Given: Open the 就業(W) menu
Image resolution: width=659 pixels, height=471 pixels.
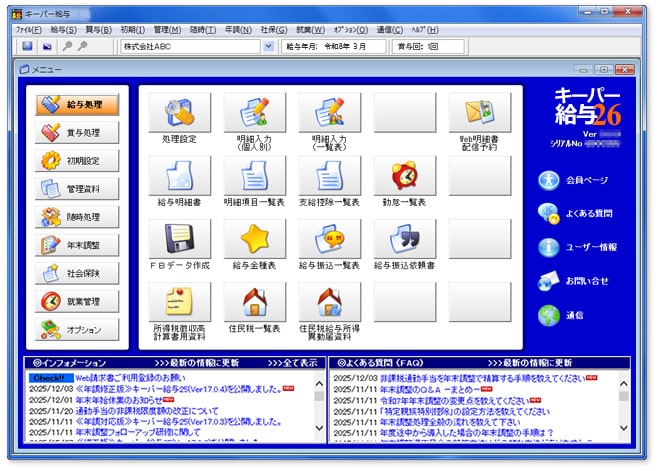Looking at the screenshot, I should [x=311, y=30].
